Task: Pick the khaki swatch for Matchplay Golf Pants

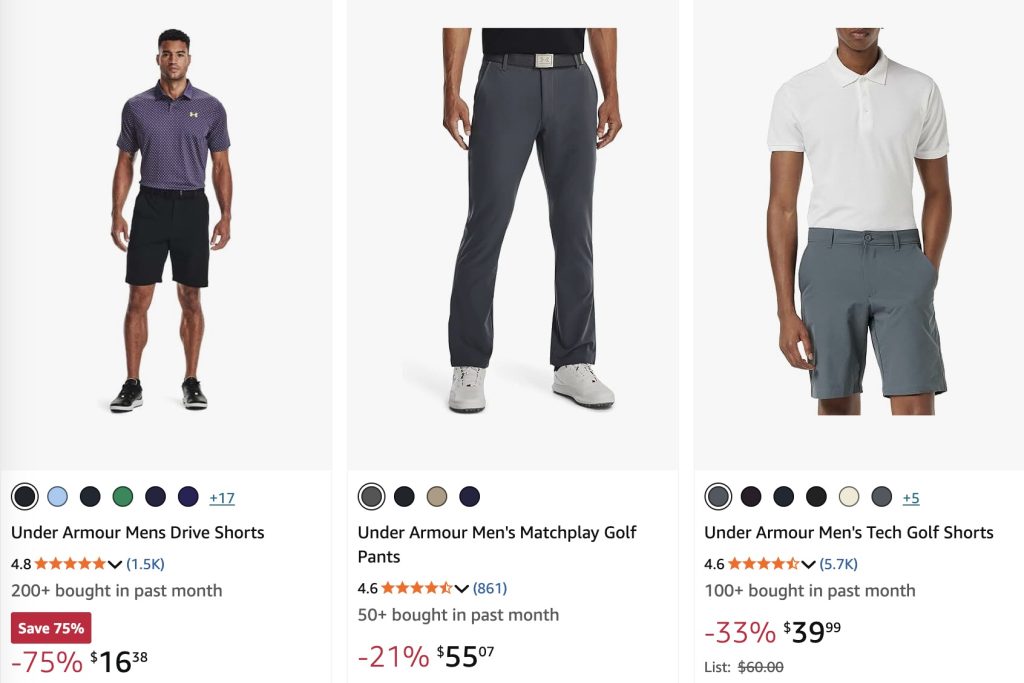Action: click(x=436, y=496)
